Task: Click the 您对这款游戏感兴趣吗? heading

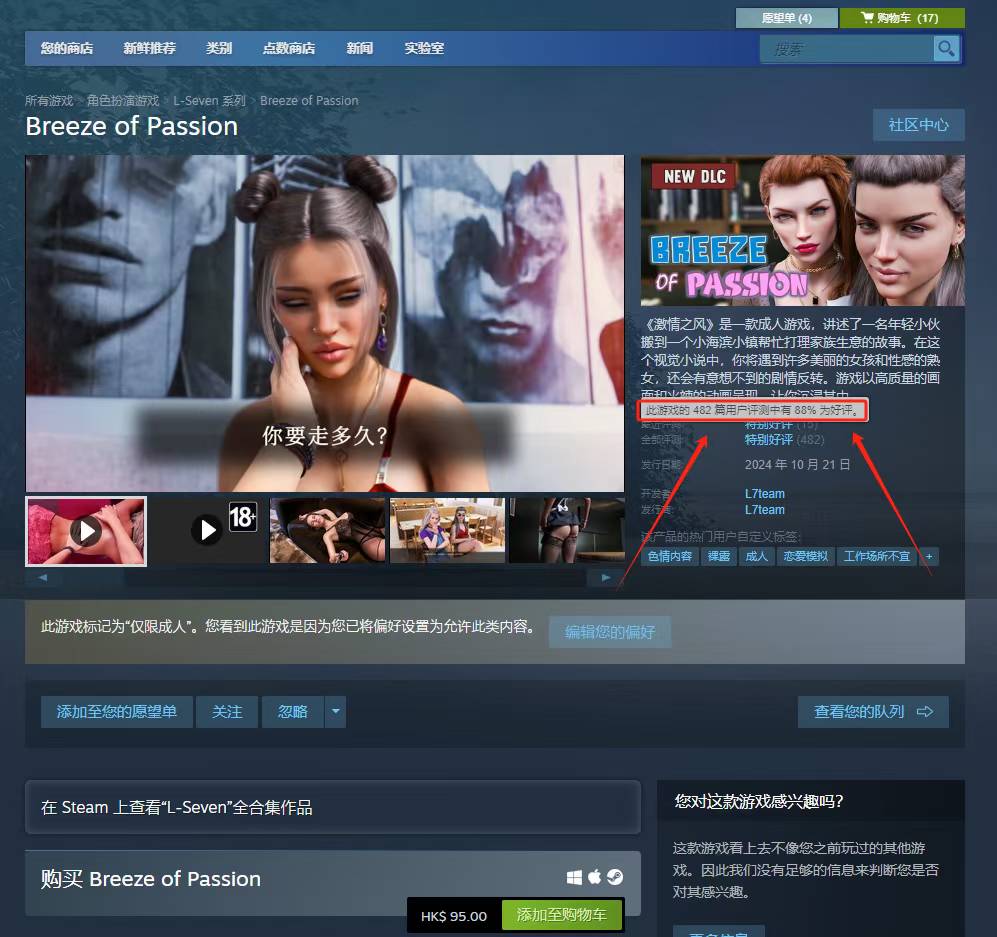Action: coord(759,801)
